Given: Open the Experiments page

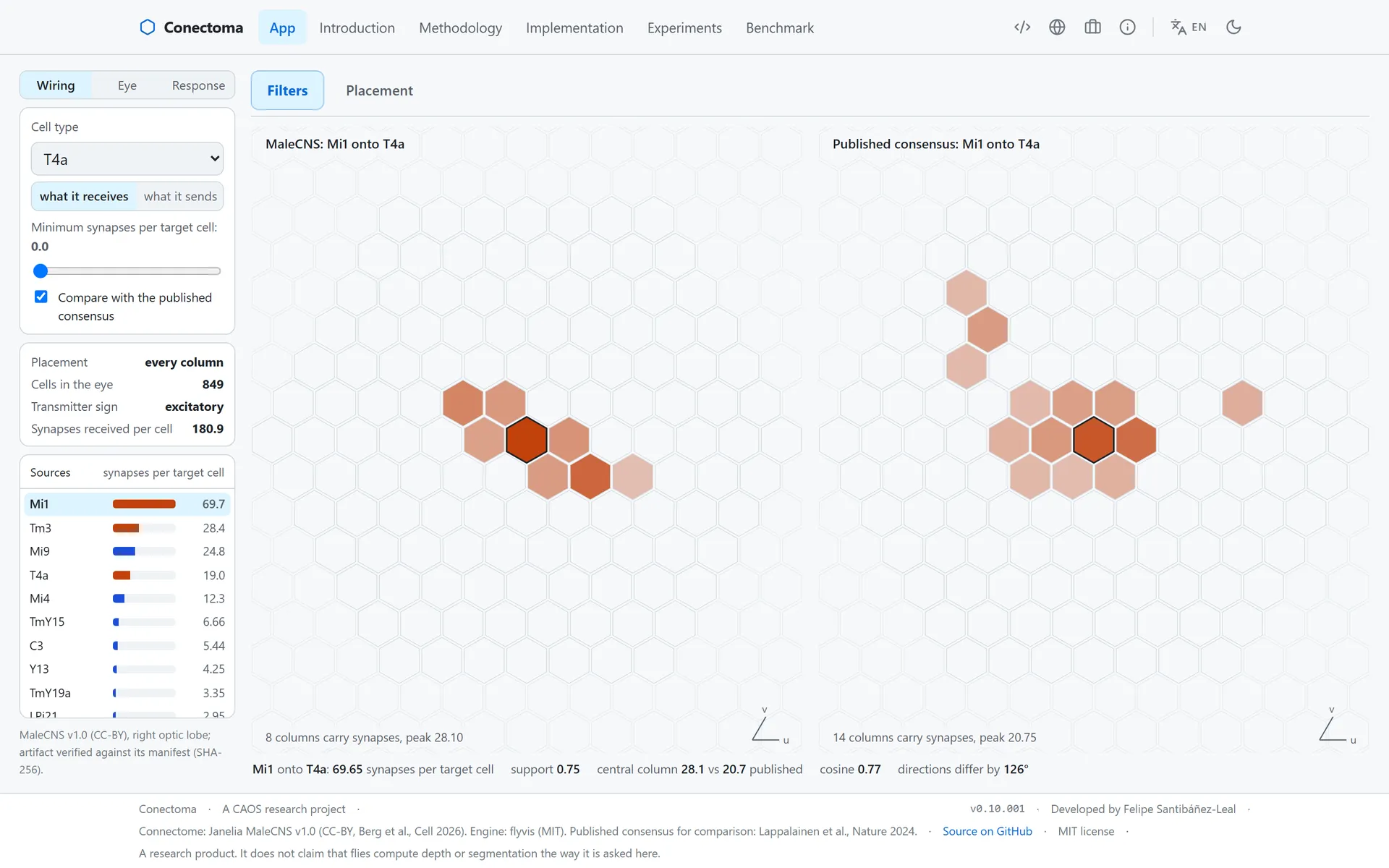Looking at the screenshot, I should point(684,27).
